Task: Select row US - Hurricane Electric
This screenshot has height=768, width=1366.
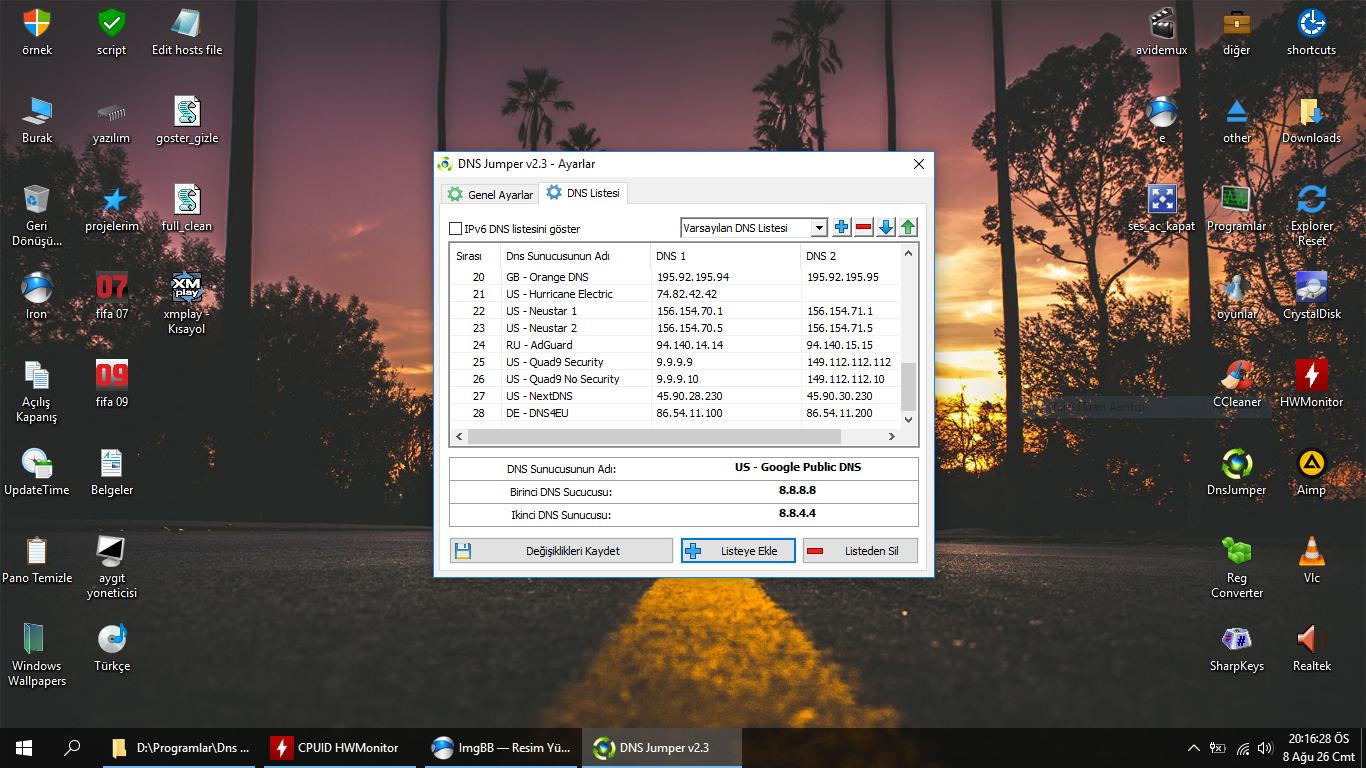Action: click(x=676, y=294)
